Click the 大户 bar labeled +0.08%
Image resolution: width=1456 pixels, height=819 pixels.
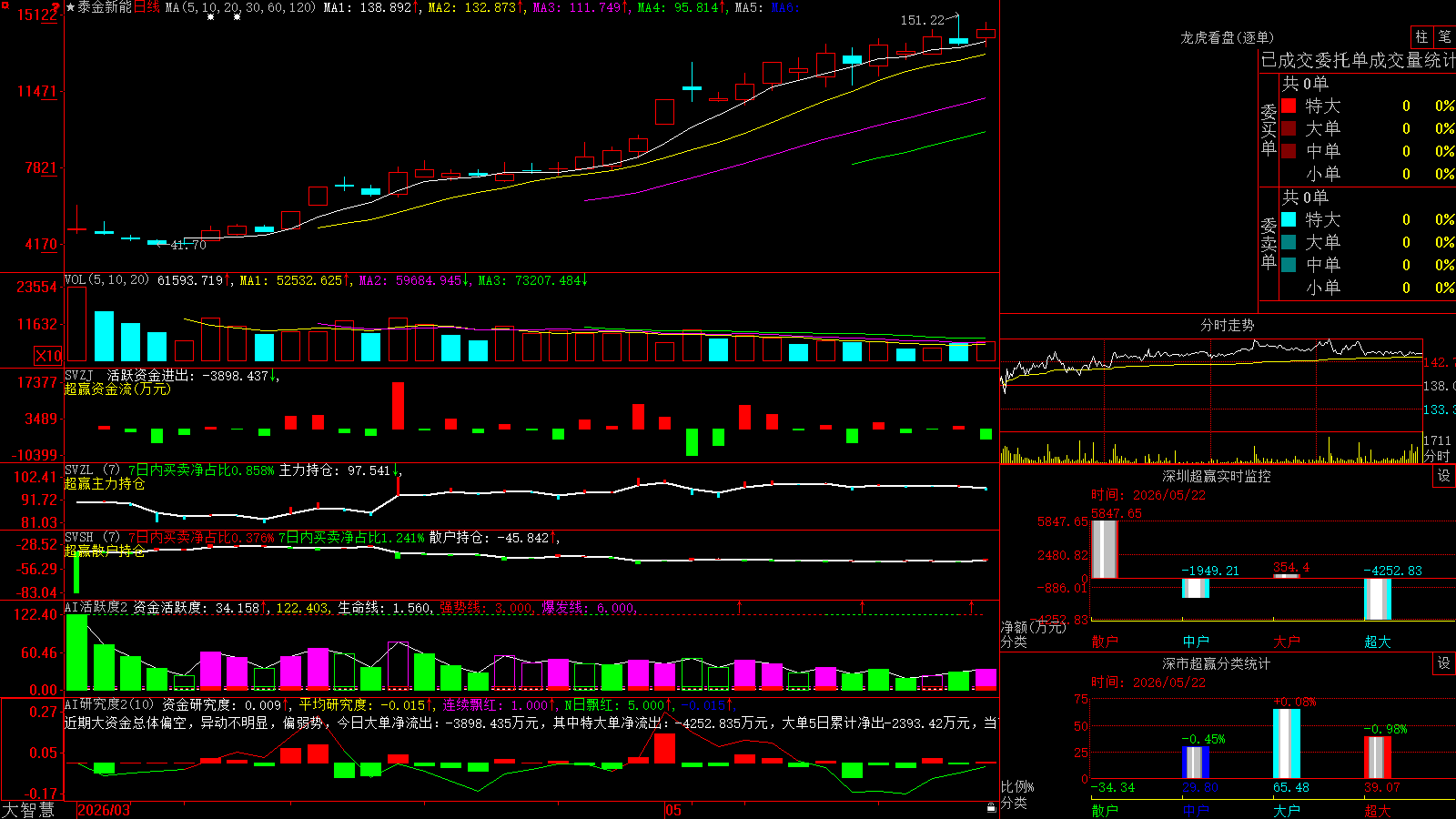pos(1287,743)
